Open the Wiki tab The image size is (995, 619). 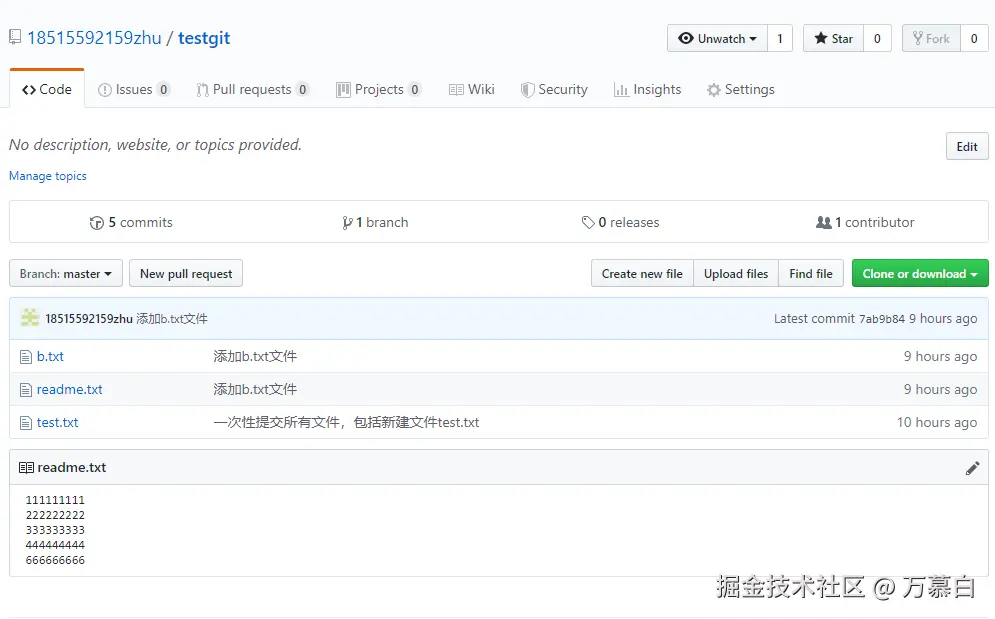tap(471, 90)
